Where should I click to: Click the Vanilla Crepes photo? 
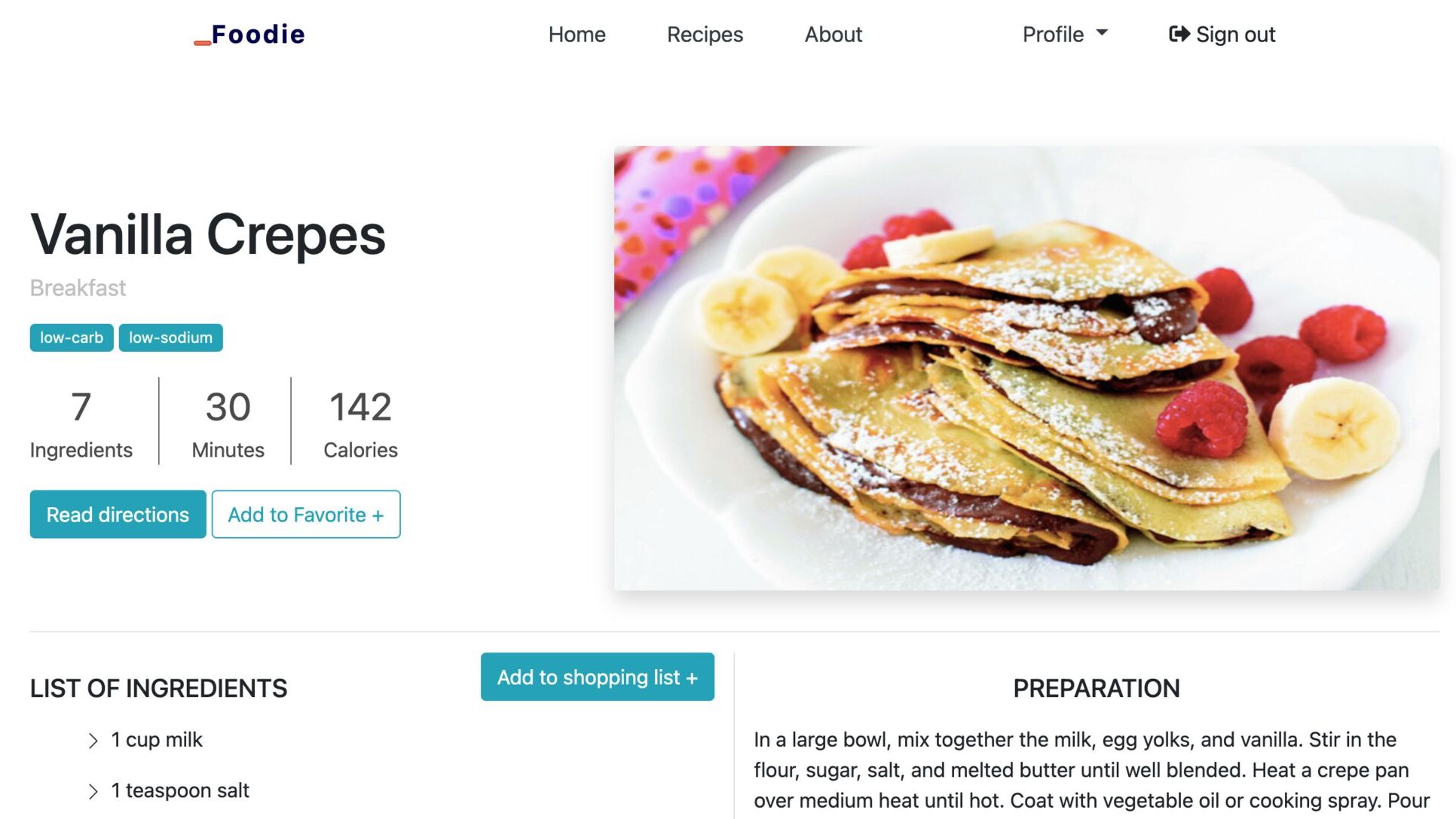point(1026,368)
